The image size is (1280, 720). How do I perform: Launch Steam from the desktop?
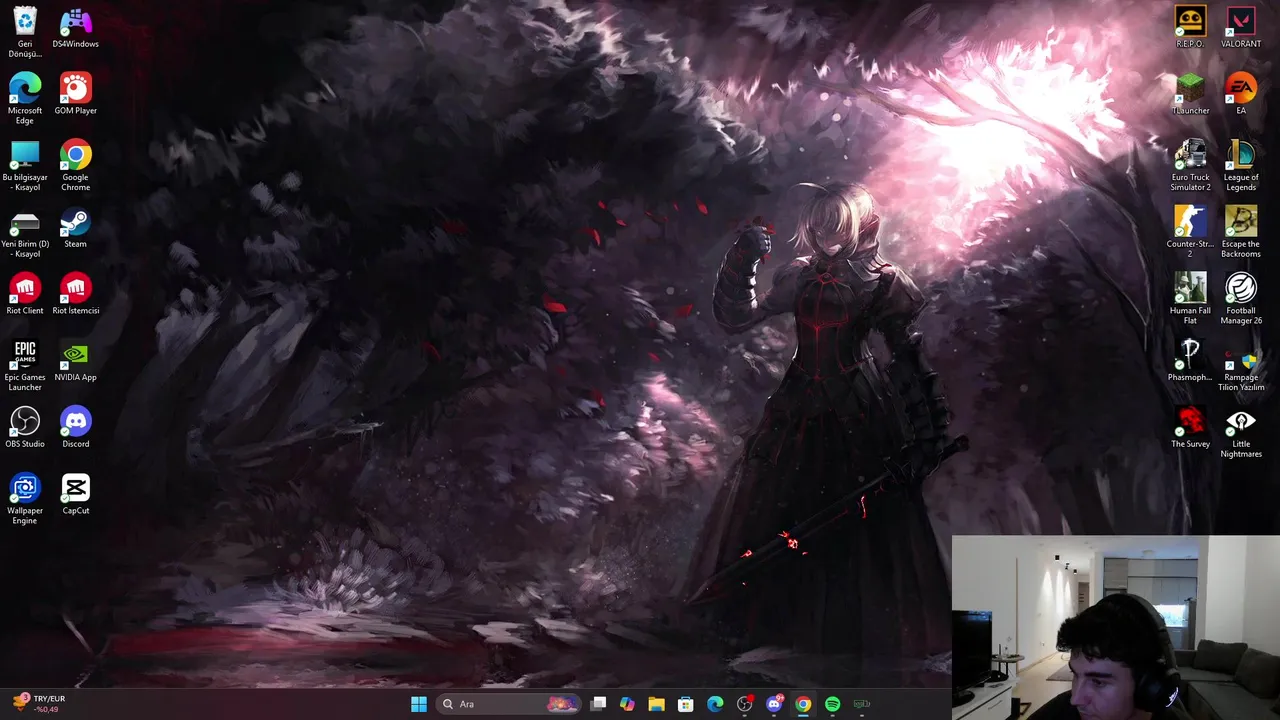[x=75, y=227]
